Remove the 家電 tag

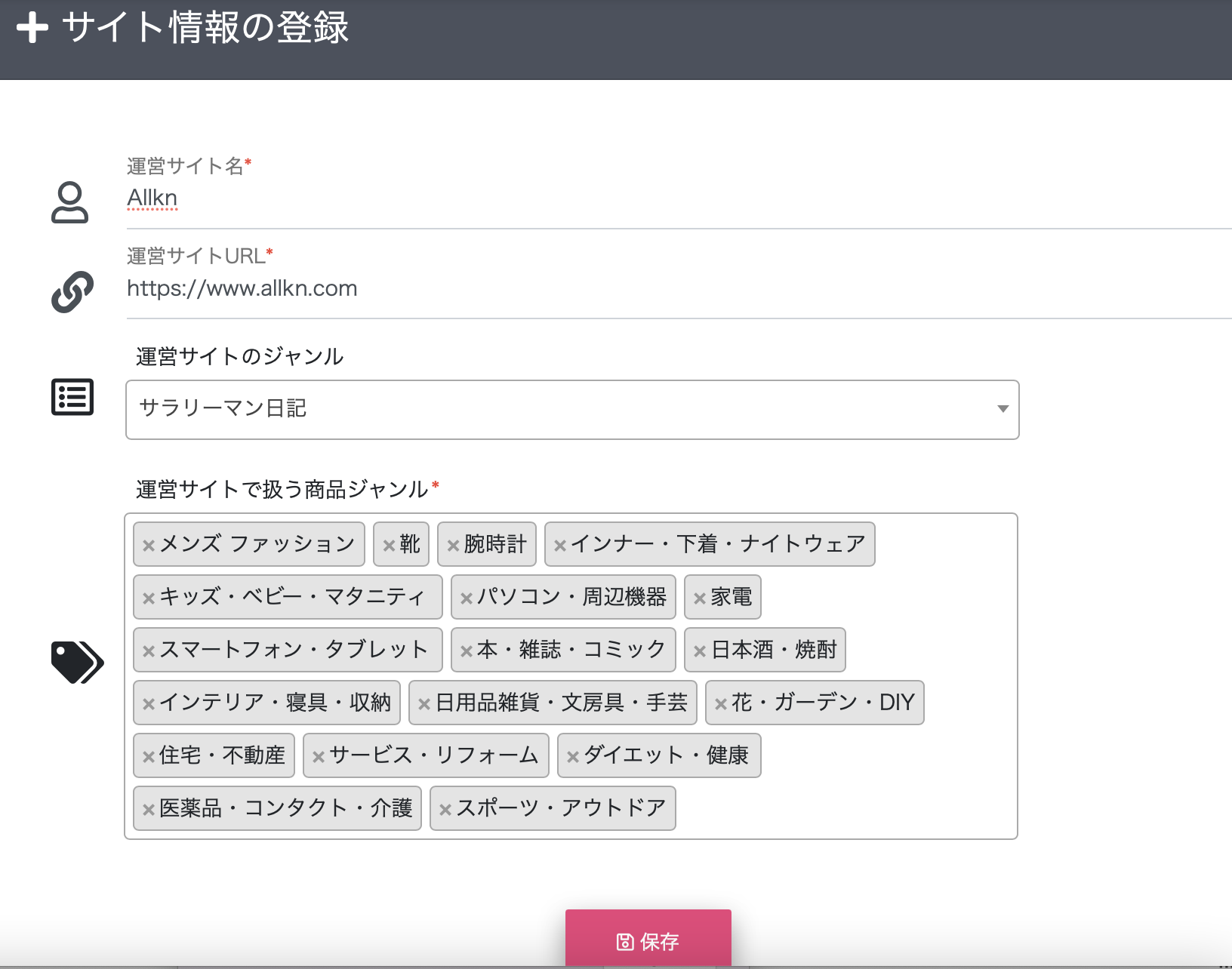coord(700,598)
